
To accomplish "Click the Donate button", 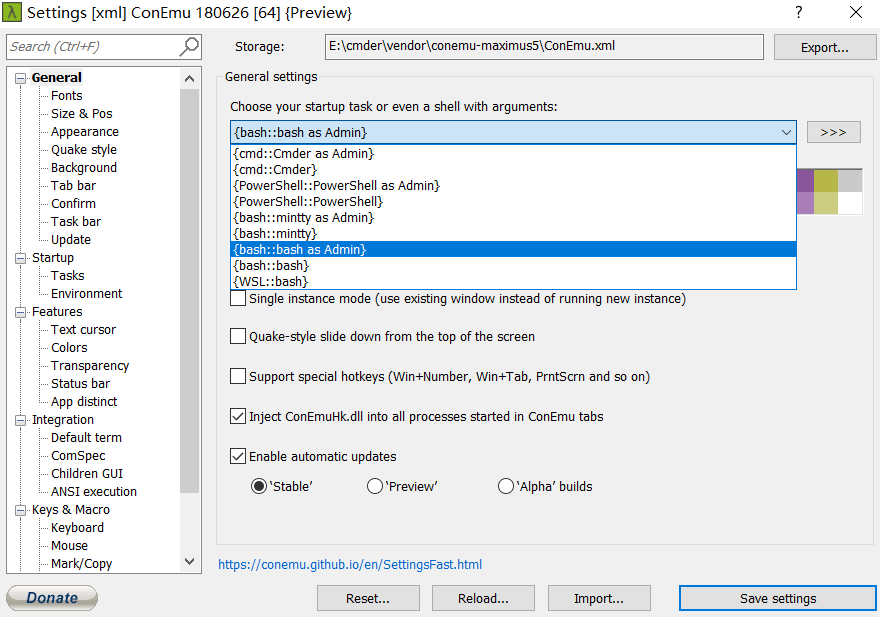I will coord(51,597).
